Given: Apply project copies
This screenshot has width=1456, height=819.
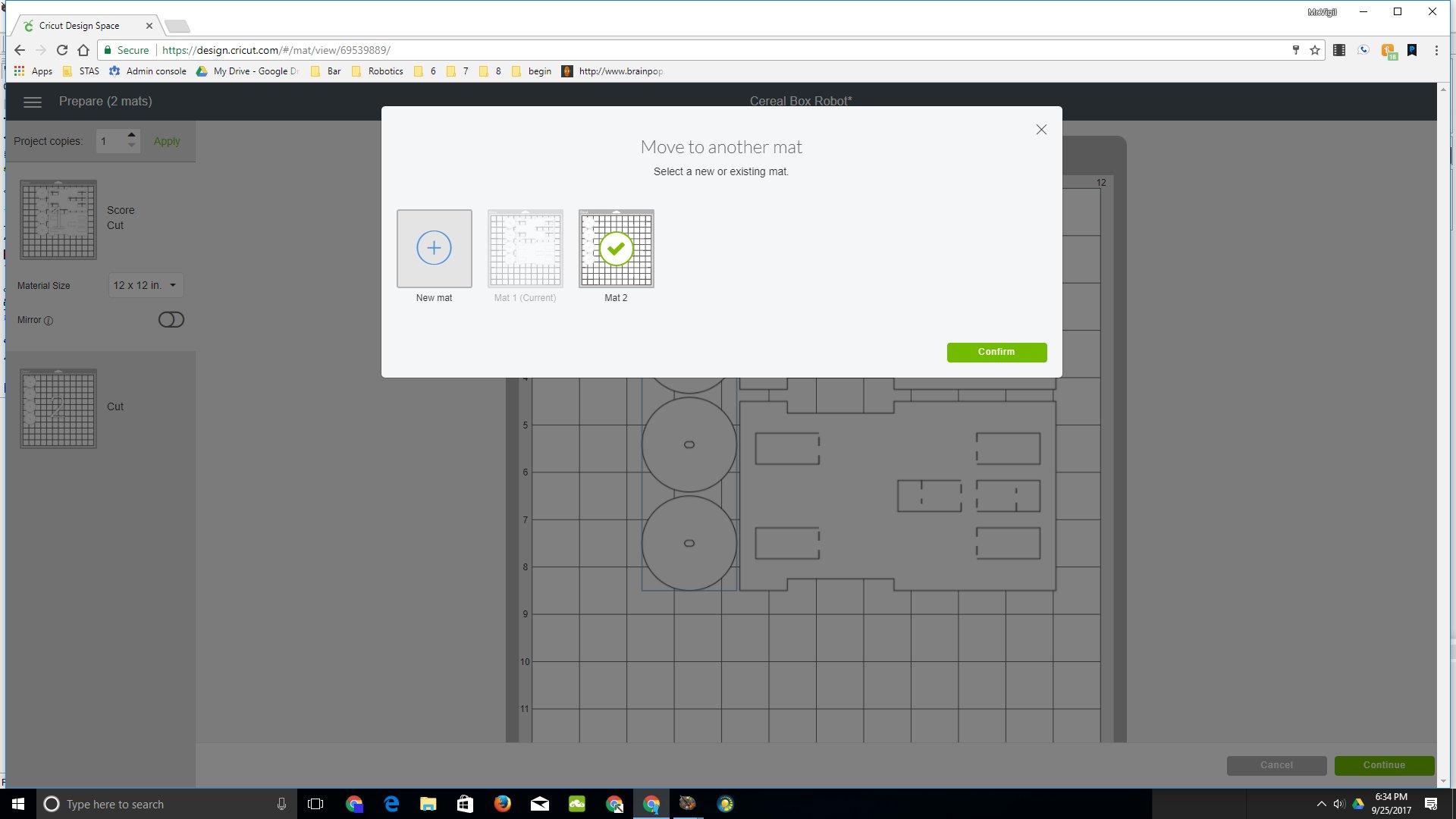Looking at the screenshot, I should [167, 141].
